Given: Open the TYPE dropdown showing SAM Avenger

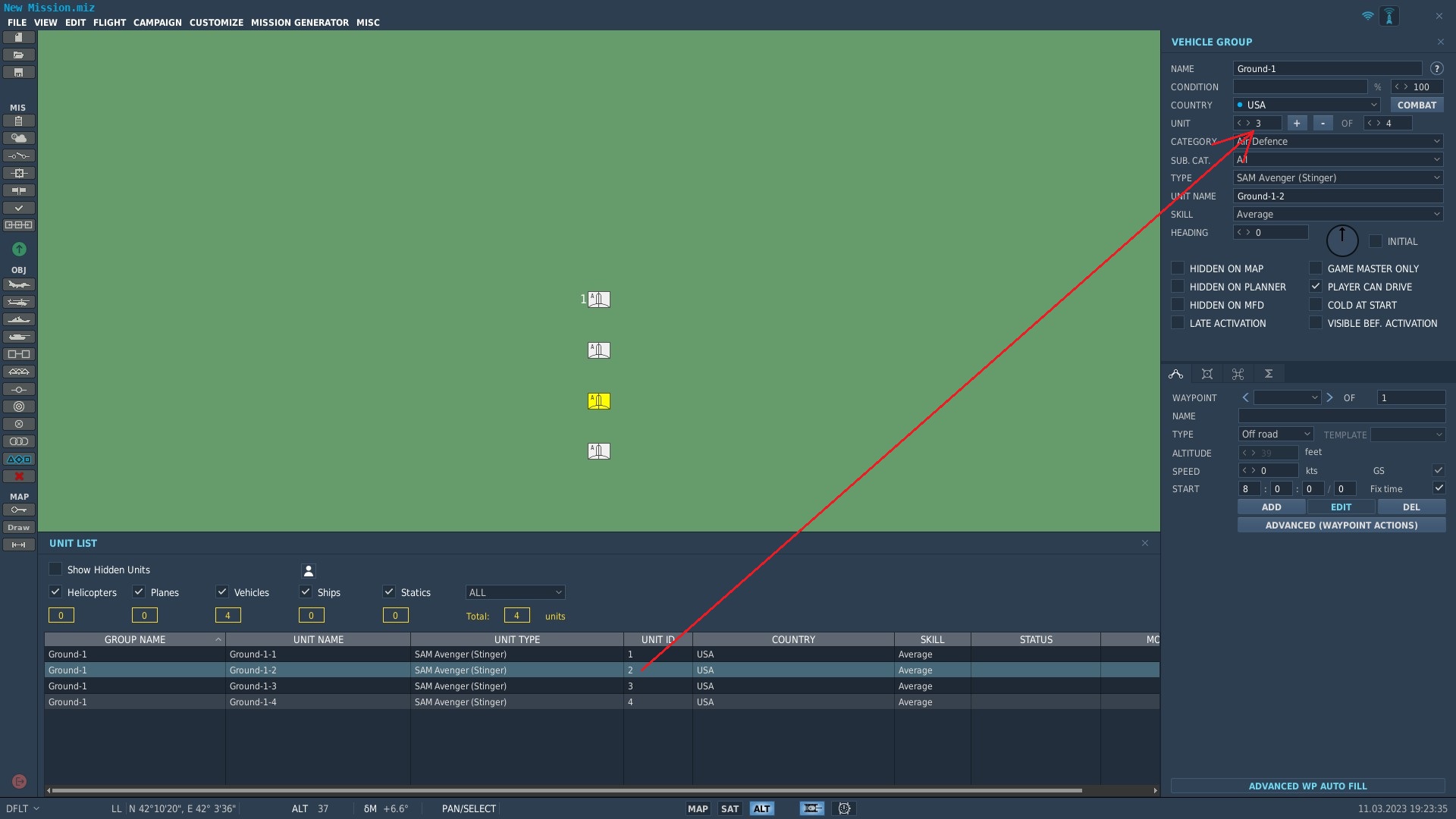Looking at the screenshot, I should click(1338, 177).
